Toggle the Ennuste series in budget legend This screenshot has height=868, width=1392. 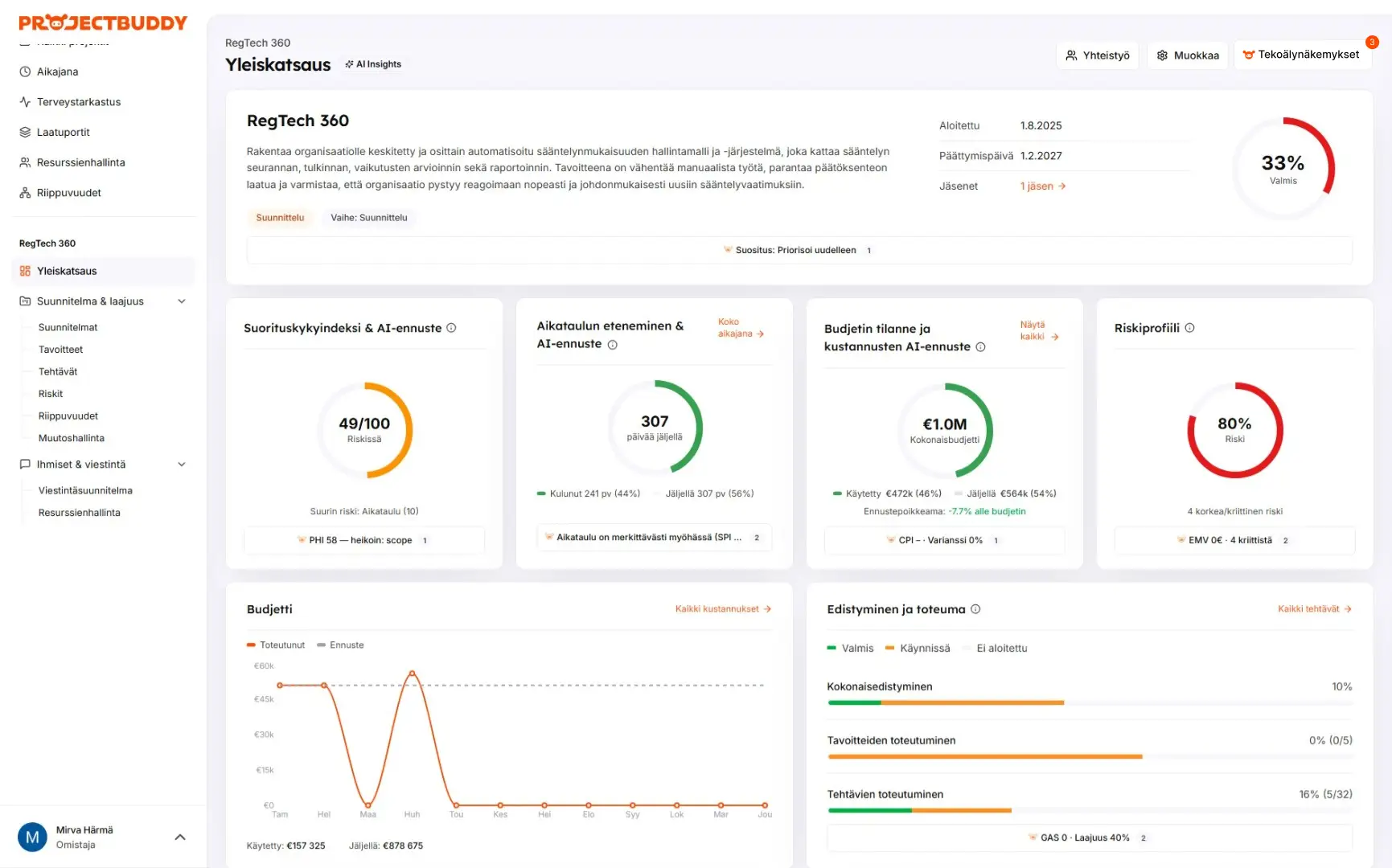[x=341, y=645]
